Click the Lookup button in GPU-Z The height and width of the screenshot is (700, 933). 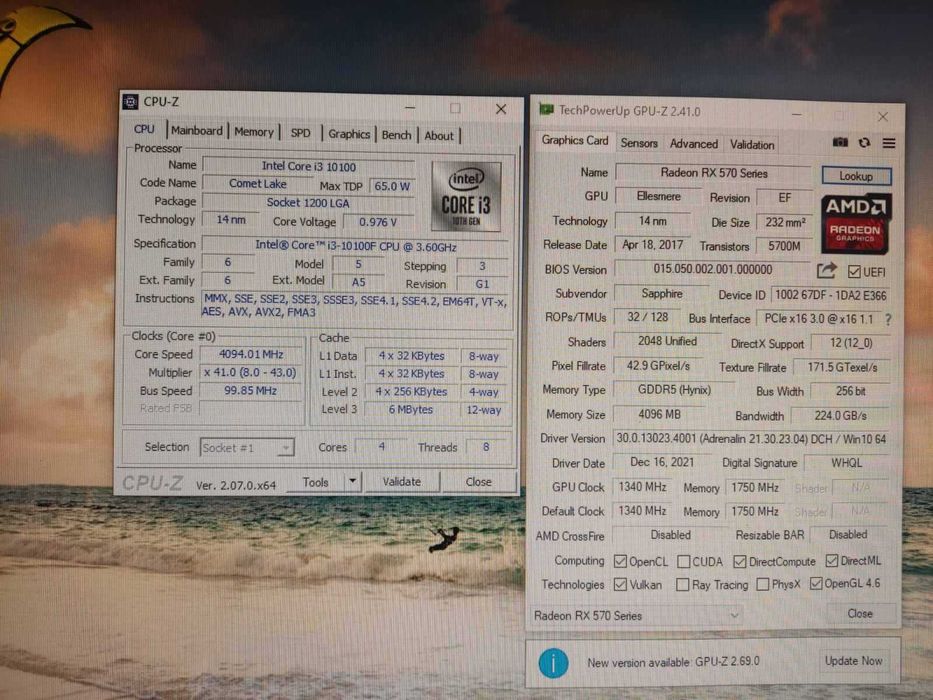click(x=856, y=176)
